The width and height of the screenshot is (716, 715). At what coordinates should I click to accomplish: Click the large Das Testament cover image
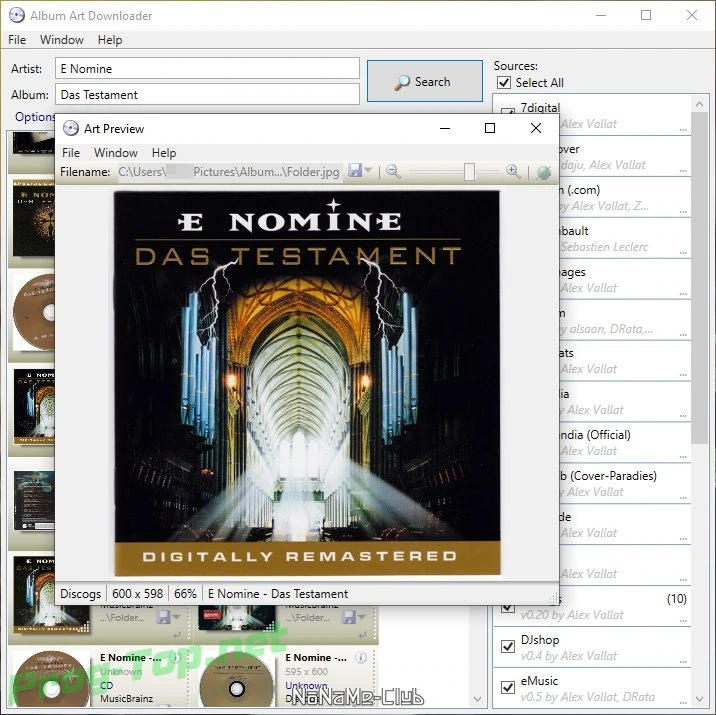coord(307,383)
